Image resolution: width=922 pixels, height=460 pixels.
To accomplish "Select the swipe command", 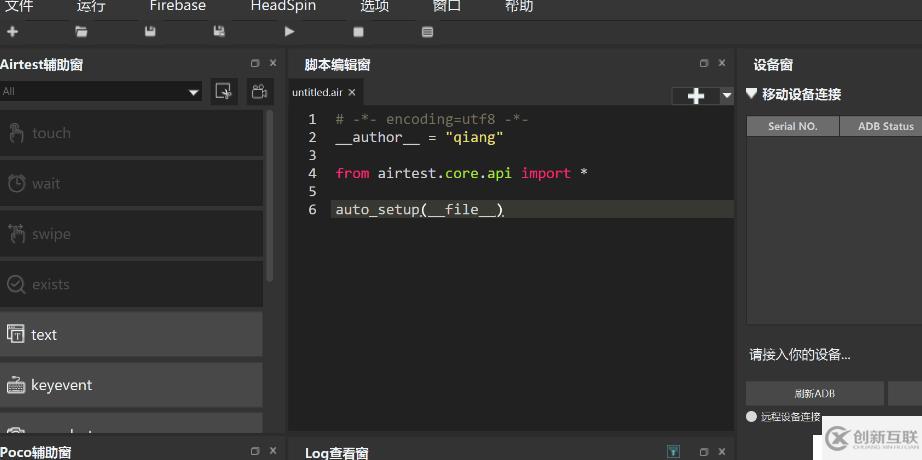I will [131, 234].
